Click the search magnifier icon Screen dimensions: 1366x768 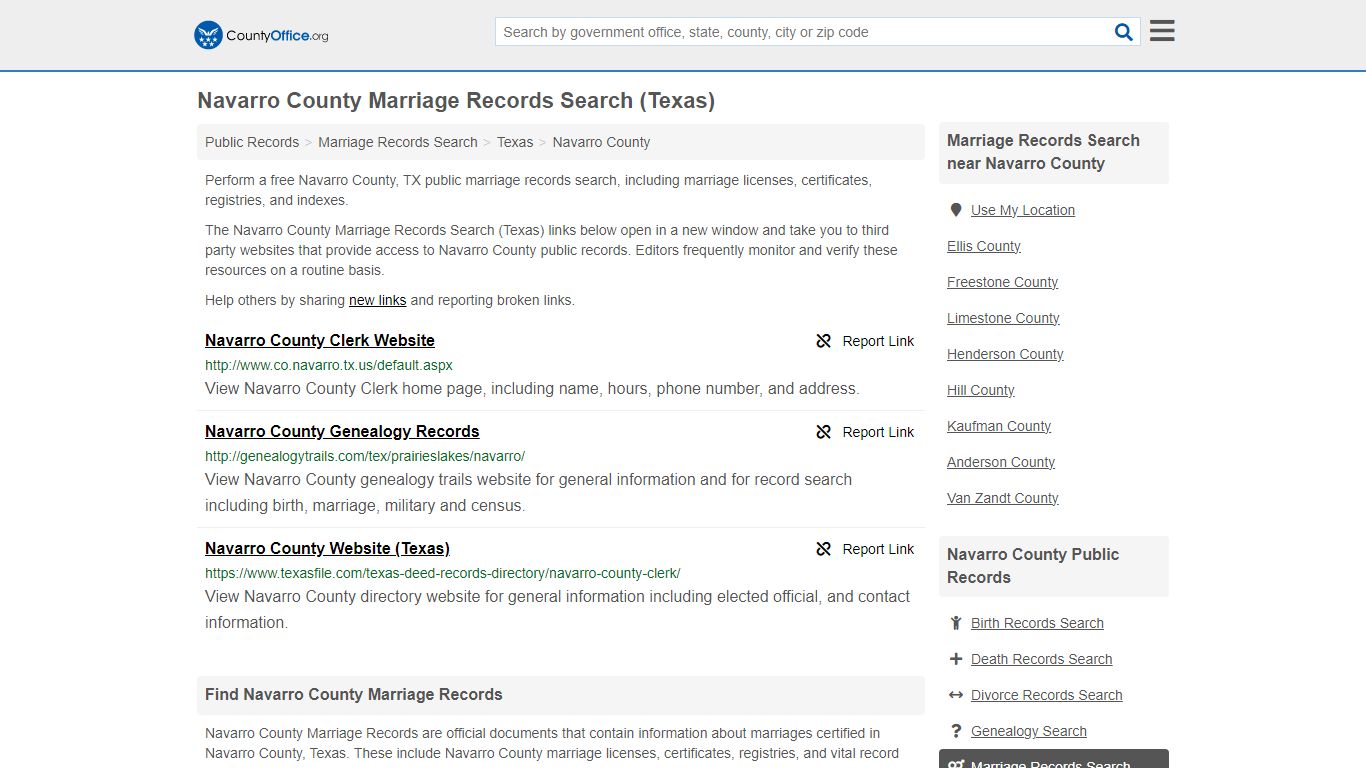coord(1124,32)
